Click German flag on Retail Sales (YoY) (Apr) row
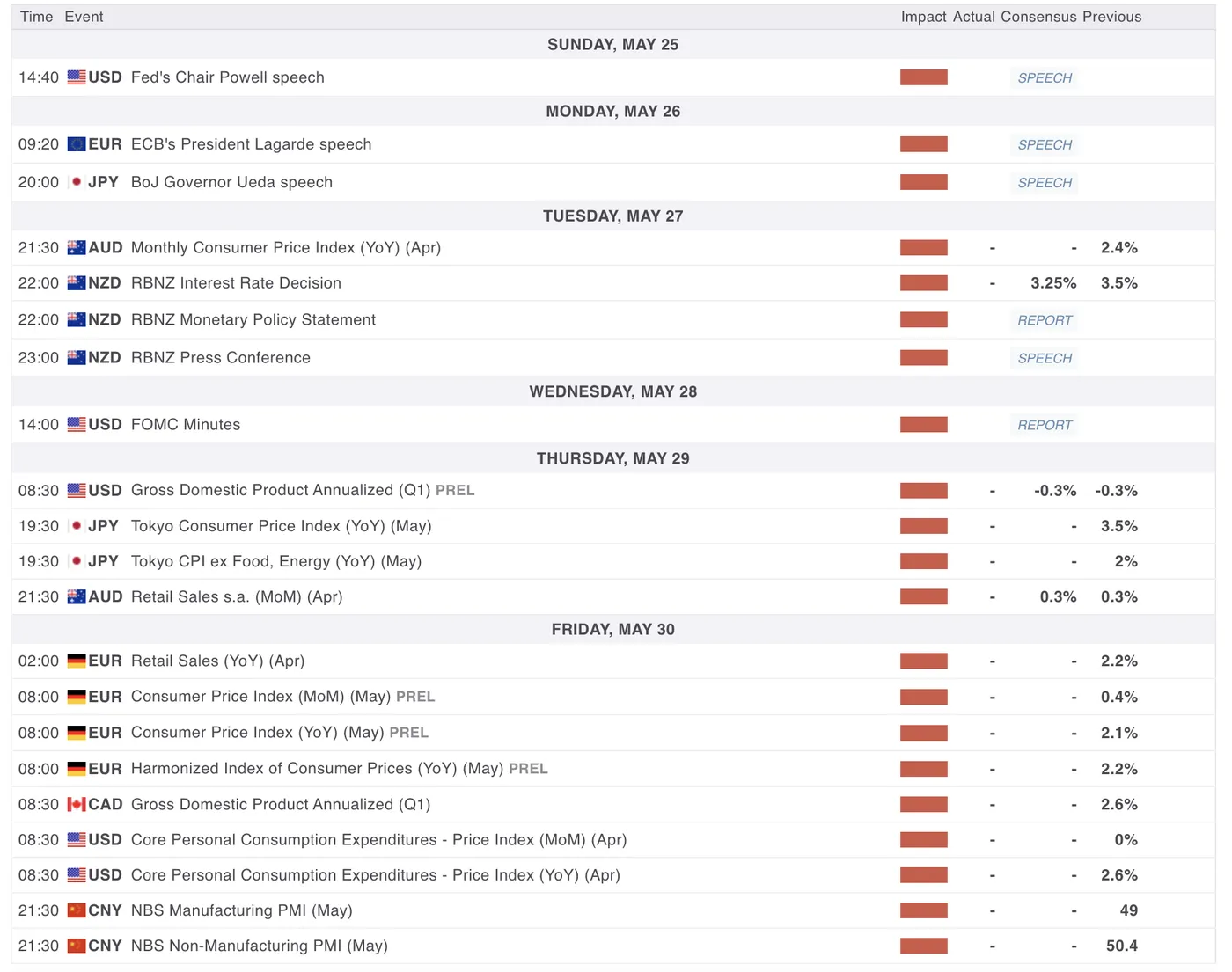This screenshot has width=1232, height=972. point(77,661)
